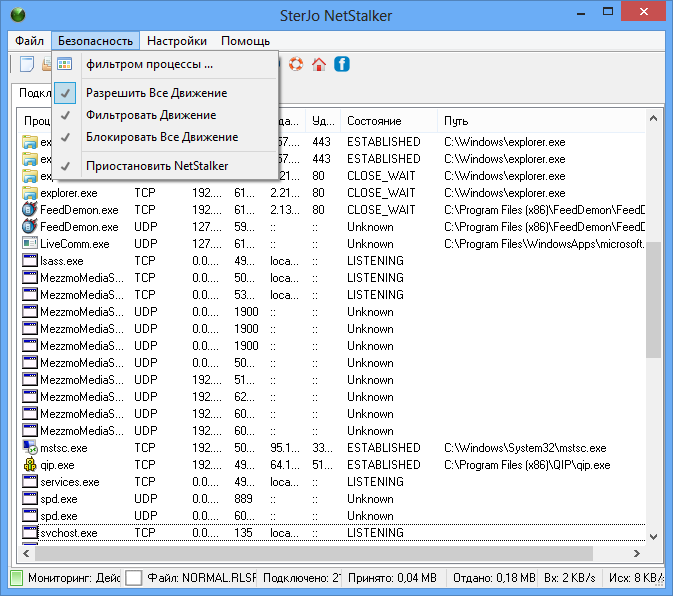Click LiveComm.exe WindowsApps path cell
This screenshot has width=673, height=596.
click(x=544, y=244)
